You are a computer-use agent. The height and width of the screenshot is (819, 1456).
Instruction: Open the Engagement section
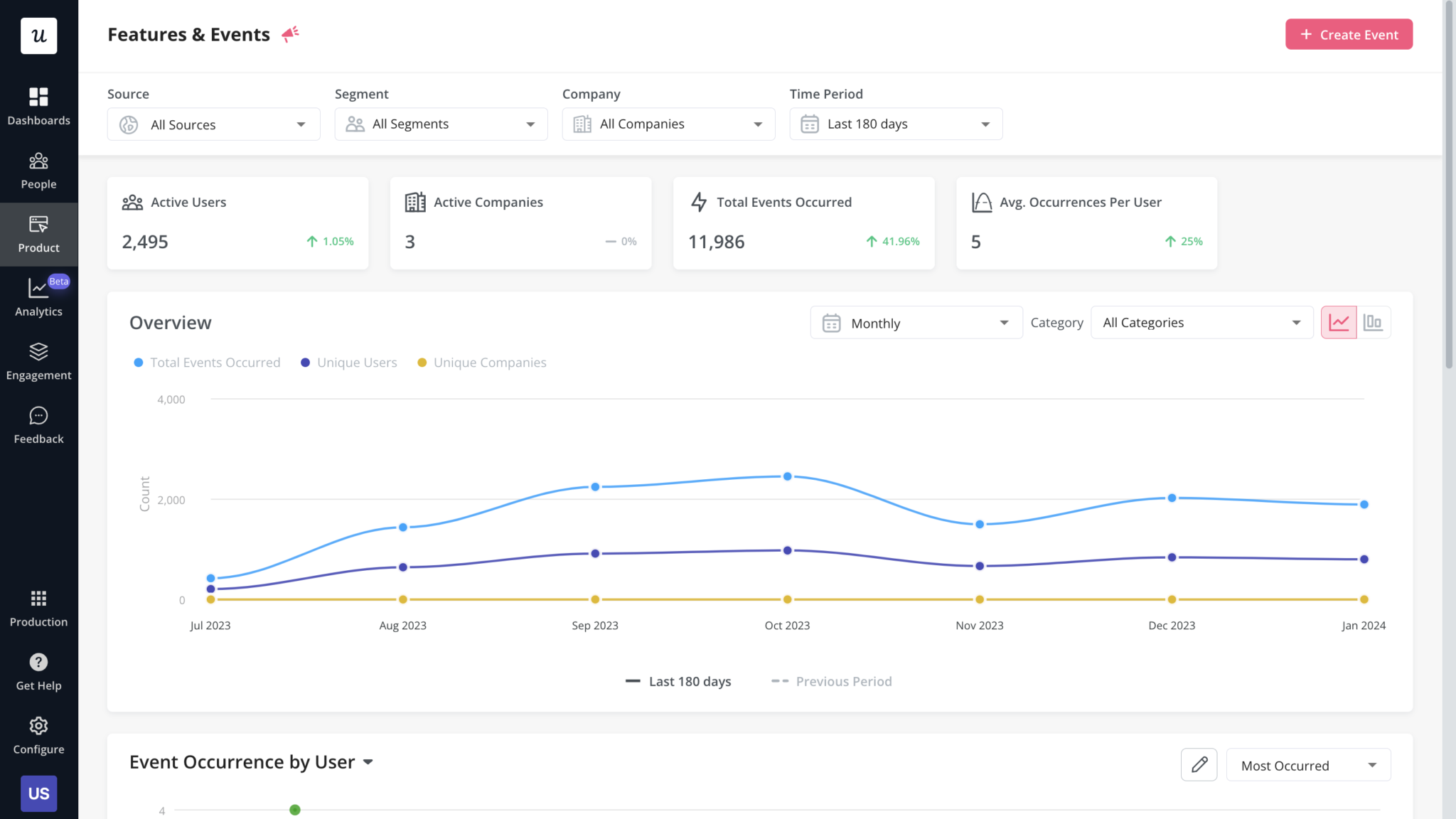tap(39, 361)
